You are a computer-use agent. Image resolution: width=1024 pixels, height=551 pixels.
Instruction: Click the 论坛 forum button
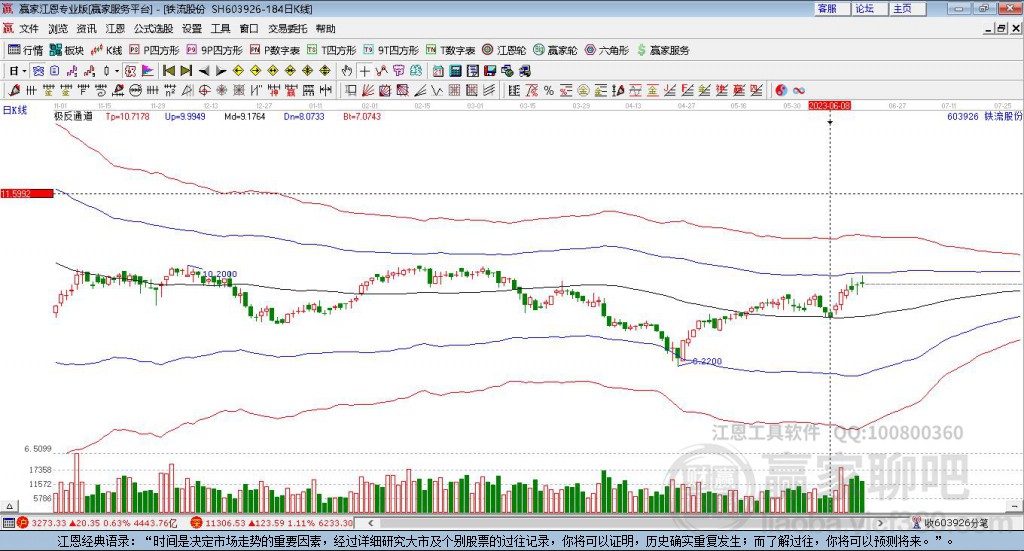tap(870, 8)
